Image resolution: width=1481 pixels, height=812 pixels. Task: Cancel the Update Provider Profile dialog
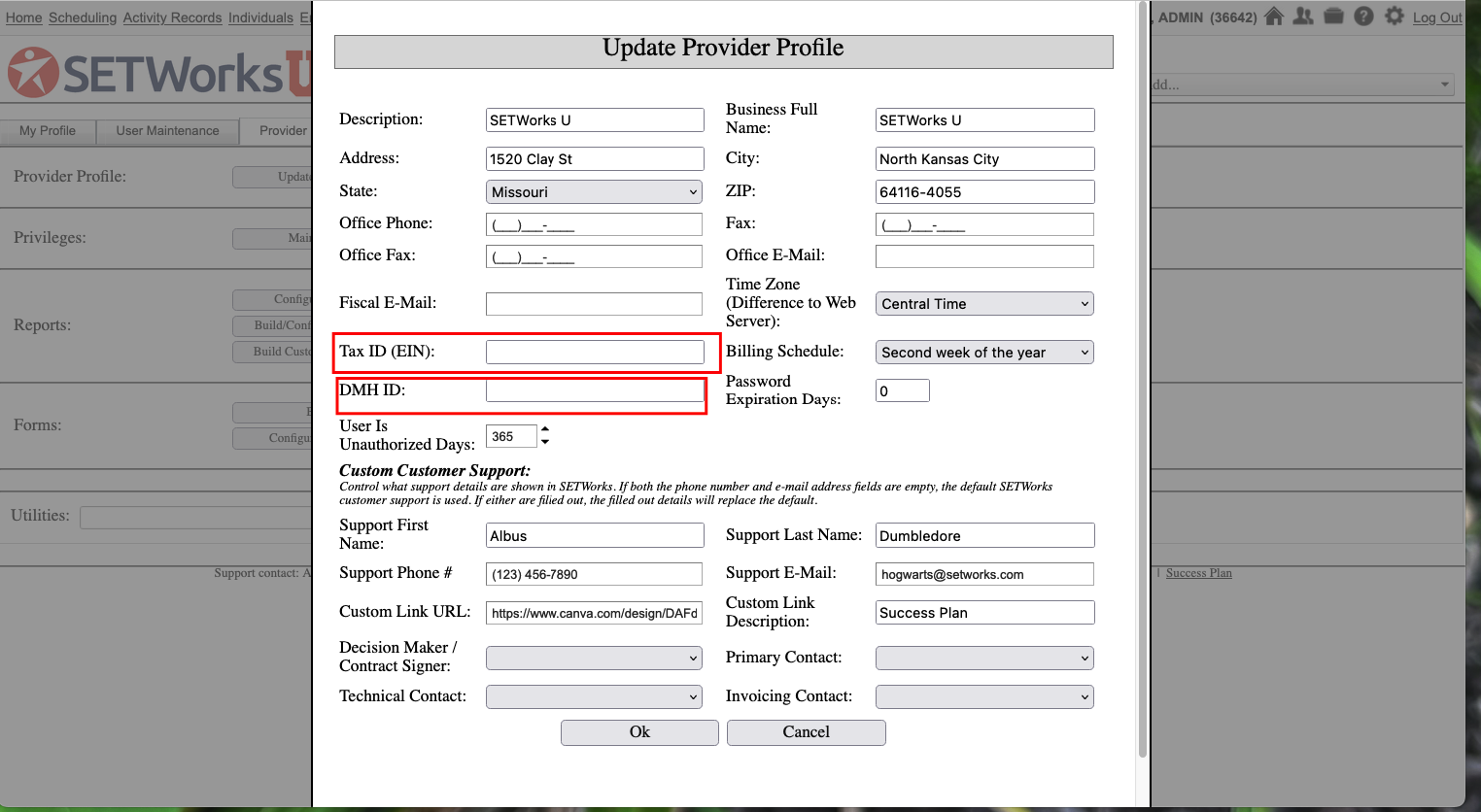[807, 732]
